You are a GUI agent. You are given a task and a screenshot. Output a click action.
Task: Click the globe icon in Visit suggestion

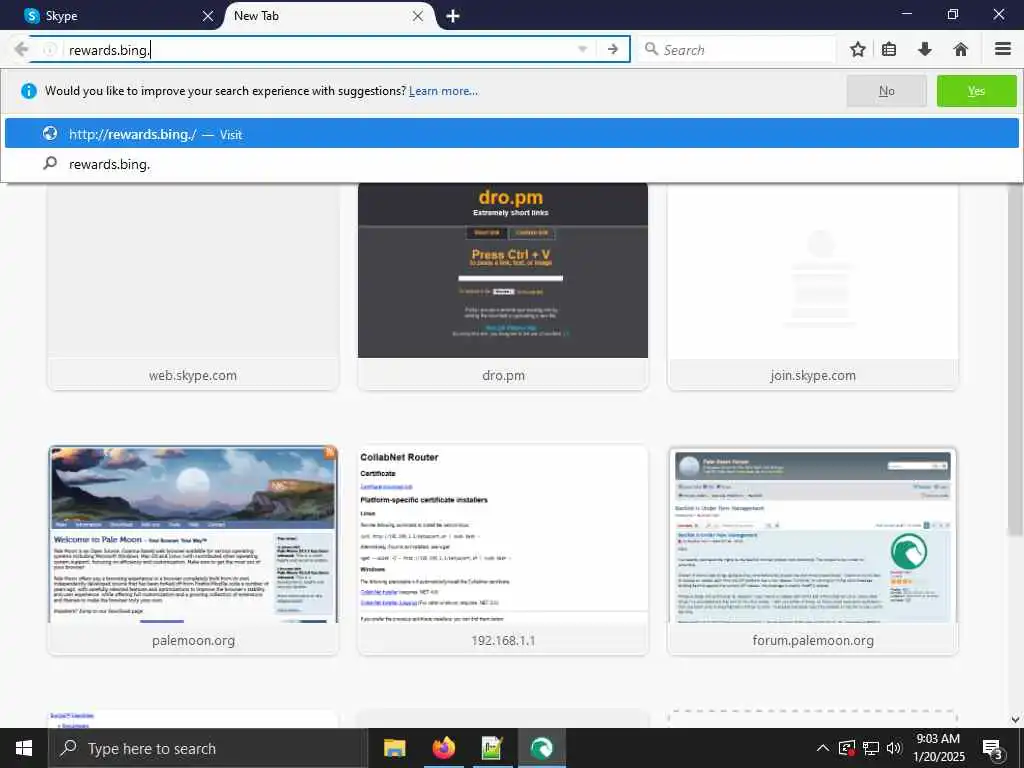[50, 134]
